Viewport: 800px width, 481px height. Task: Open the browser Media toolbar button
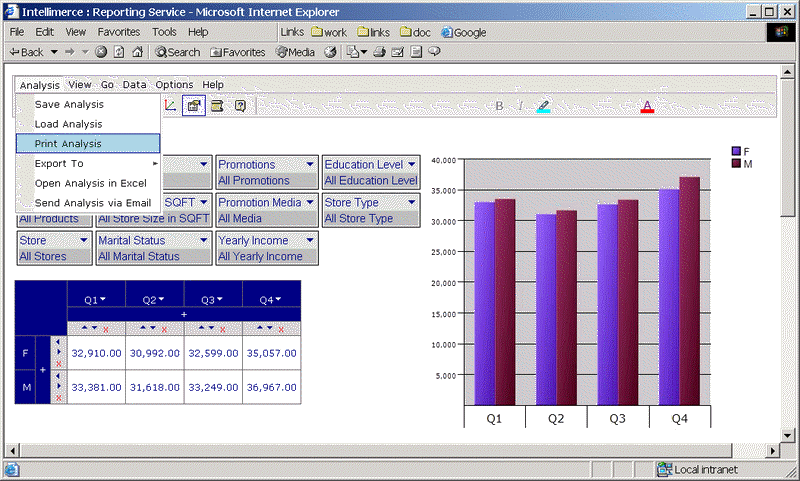point(295,52)
